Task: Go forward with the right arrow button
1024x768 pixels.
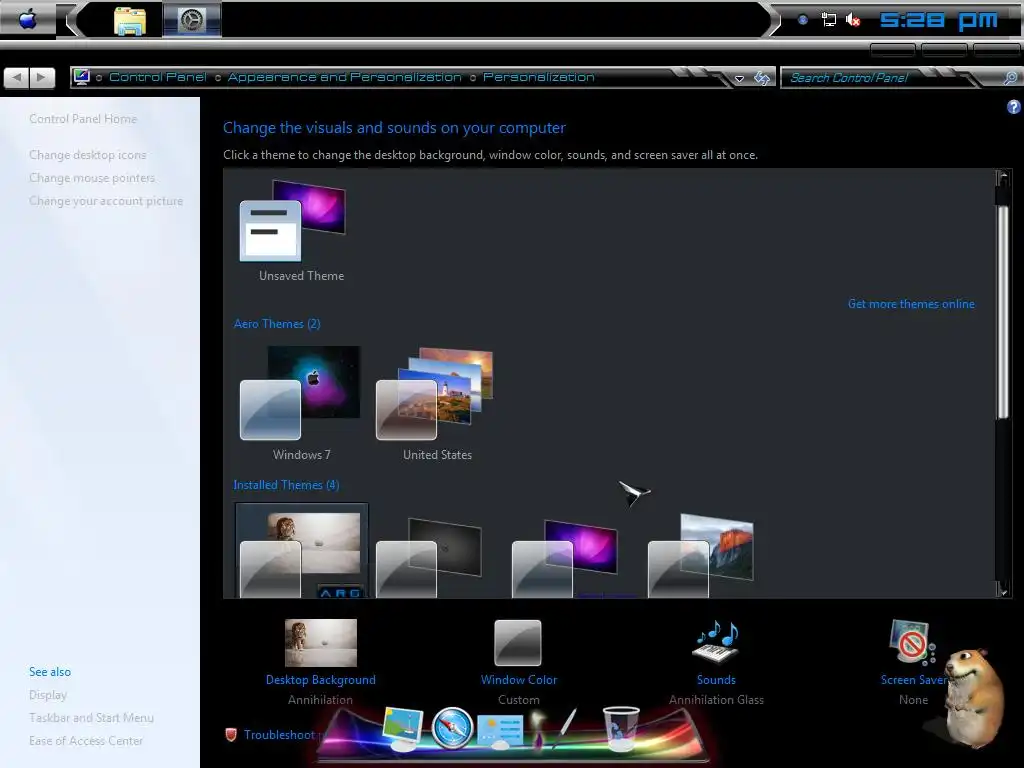Action: click(42, 78)
